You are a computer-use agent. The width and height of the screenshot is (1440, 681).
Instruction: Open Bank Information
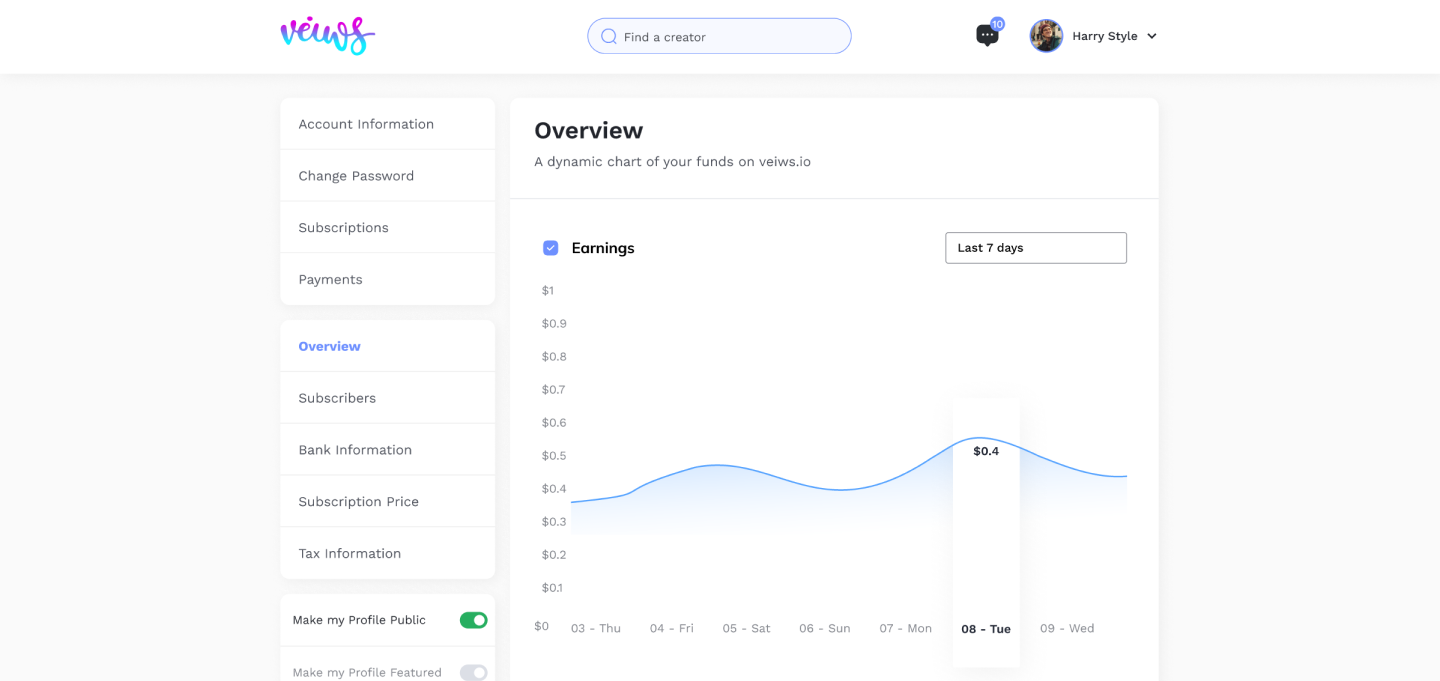coord(387,450)
